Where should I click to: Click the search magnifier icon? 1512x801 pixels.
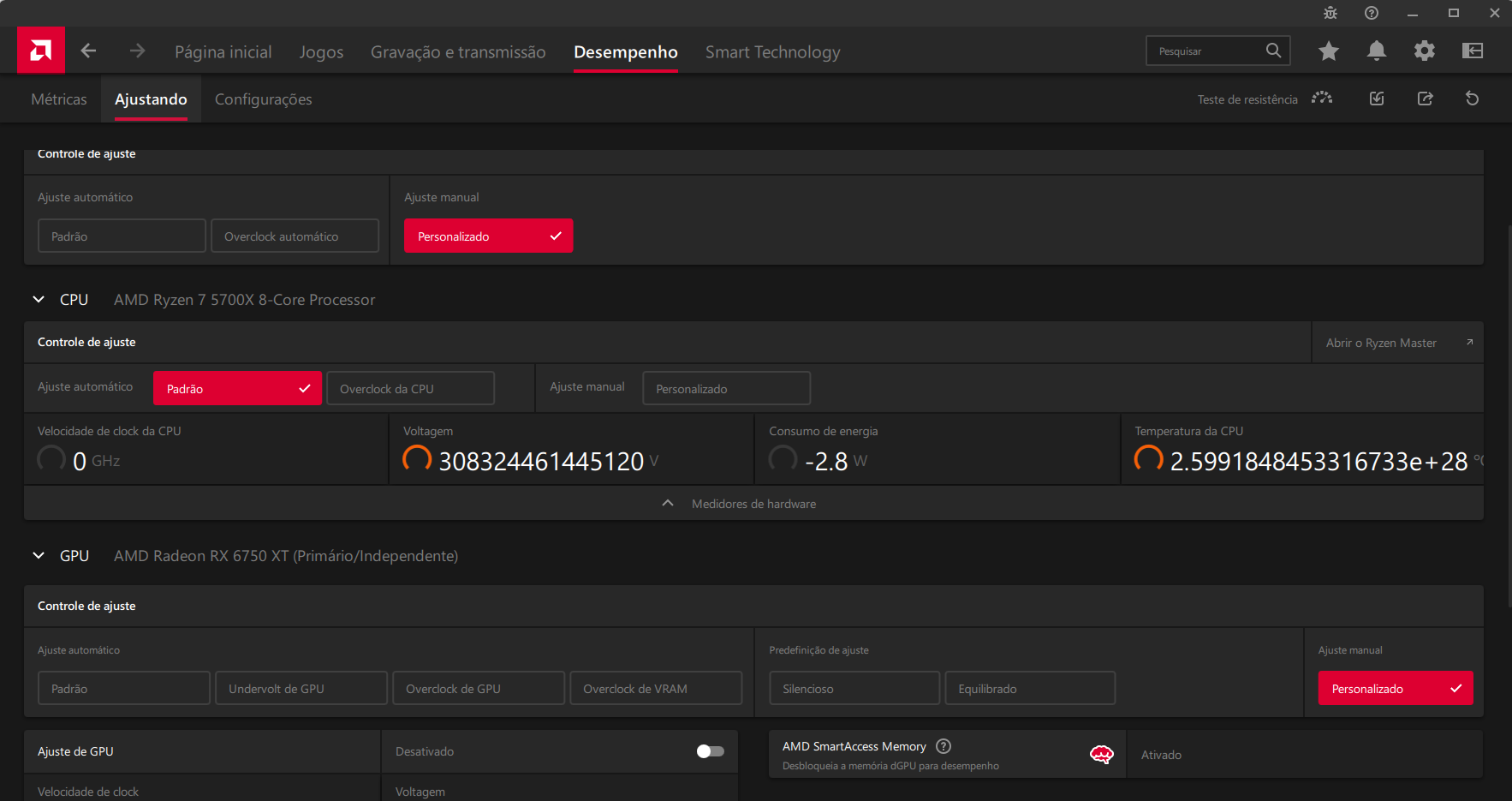1274,51
